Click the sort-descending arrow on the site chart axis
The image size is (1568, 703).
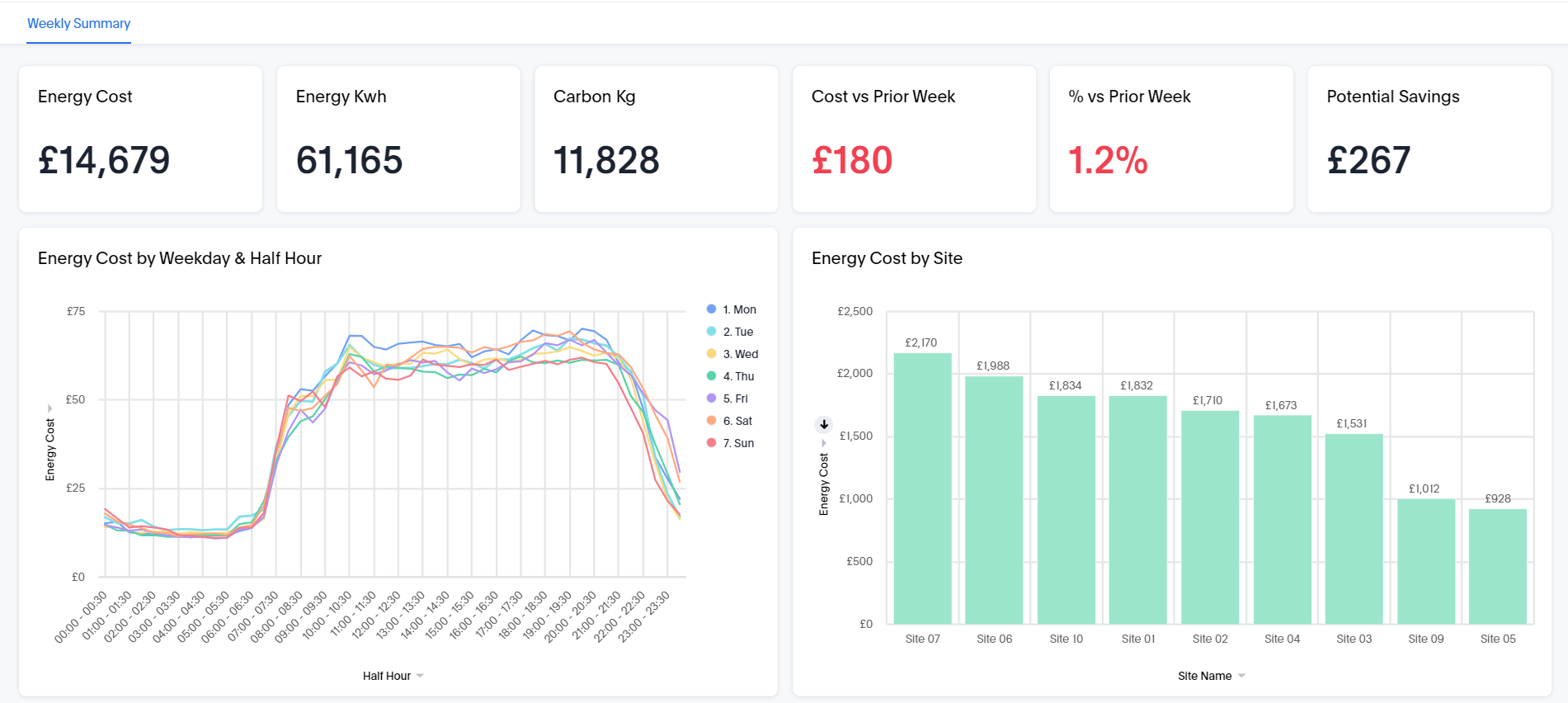point(823,424)
